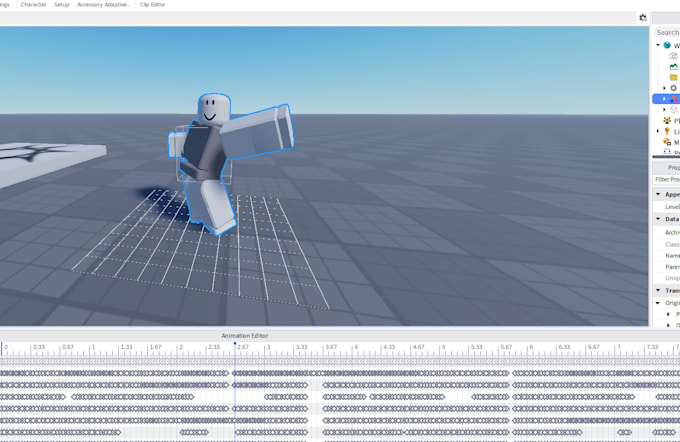Click the blue playhead scrubber on timeline
The image size is (680, 442).
235,344
